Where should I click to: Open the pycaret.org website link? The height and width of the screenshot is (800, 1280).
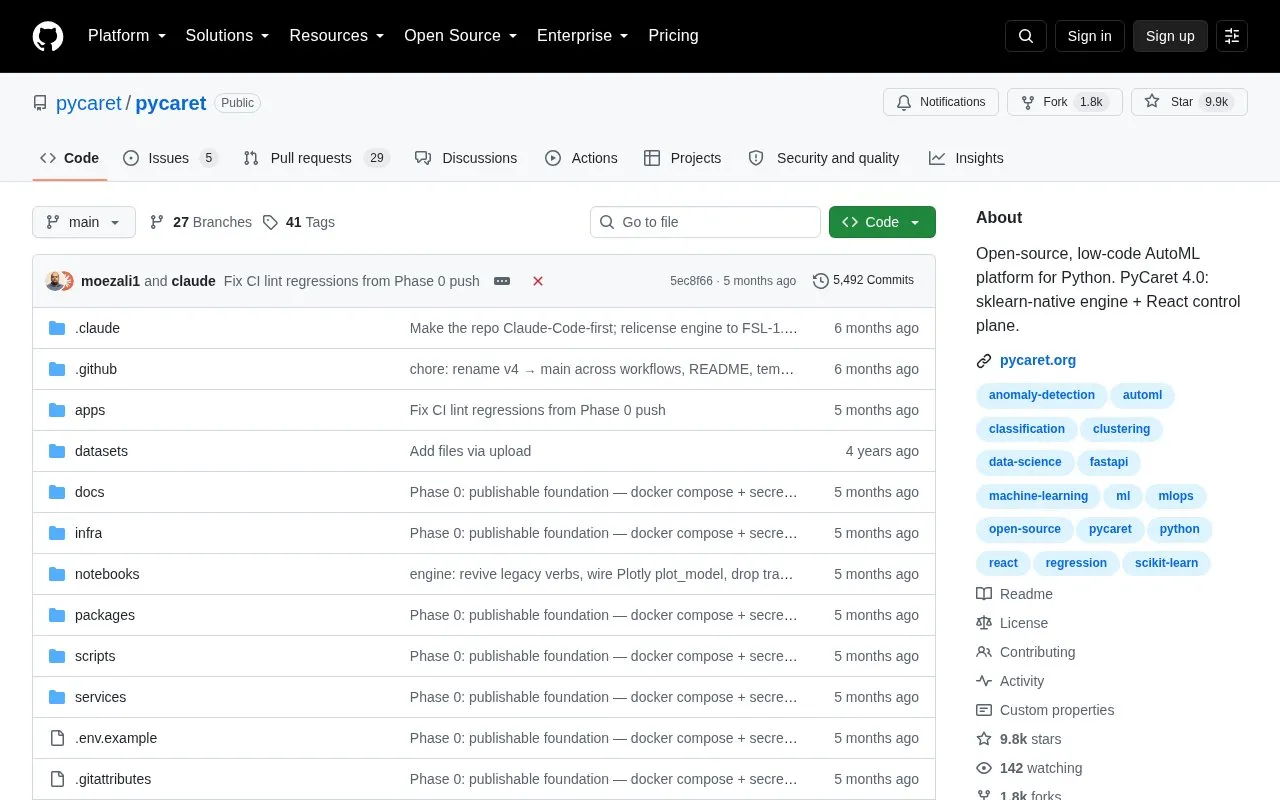(1038, 361)
